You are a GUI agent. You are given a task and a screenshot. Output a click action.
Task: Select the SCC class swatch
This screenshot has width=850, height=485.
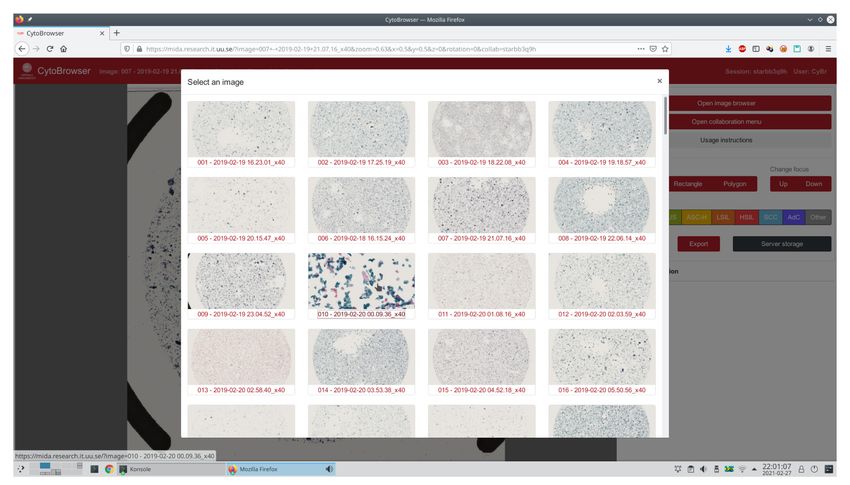[x=770, y=217]
